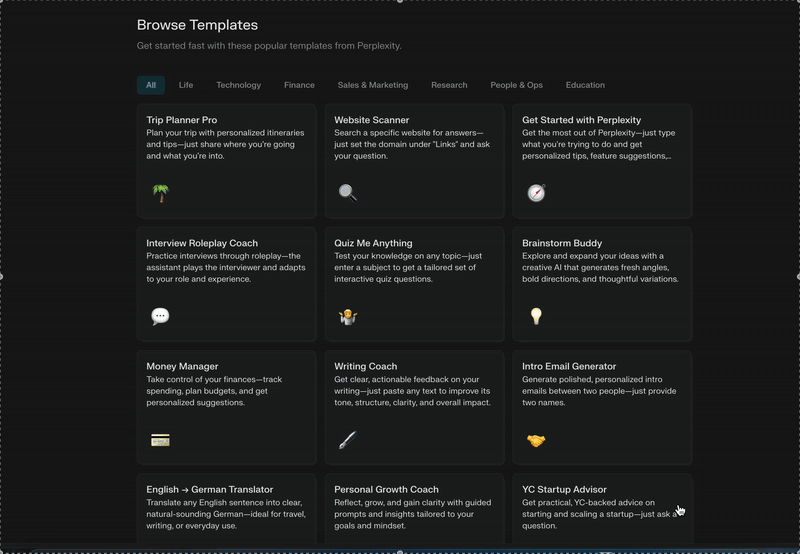Viewport: 800px width, 554px height.
Task: Click the speech bubble icon on Interview Roleplay Coach
Action: [x=160, y=316]
